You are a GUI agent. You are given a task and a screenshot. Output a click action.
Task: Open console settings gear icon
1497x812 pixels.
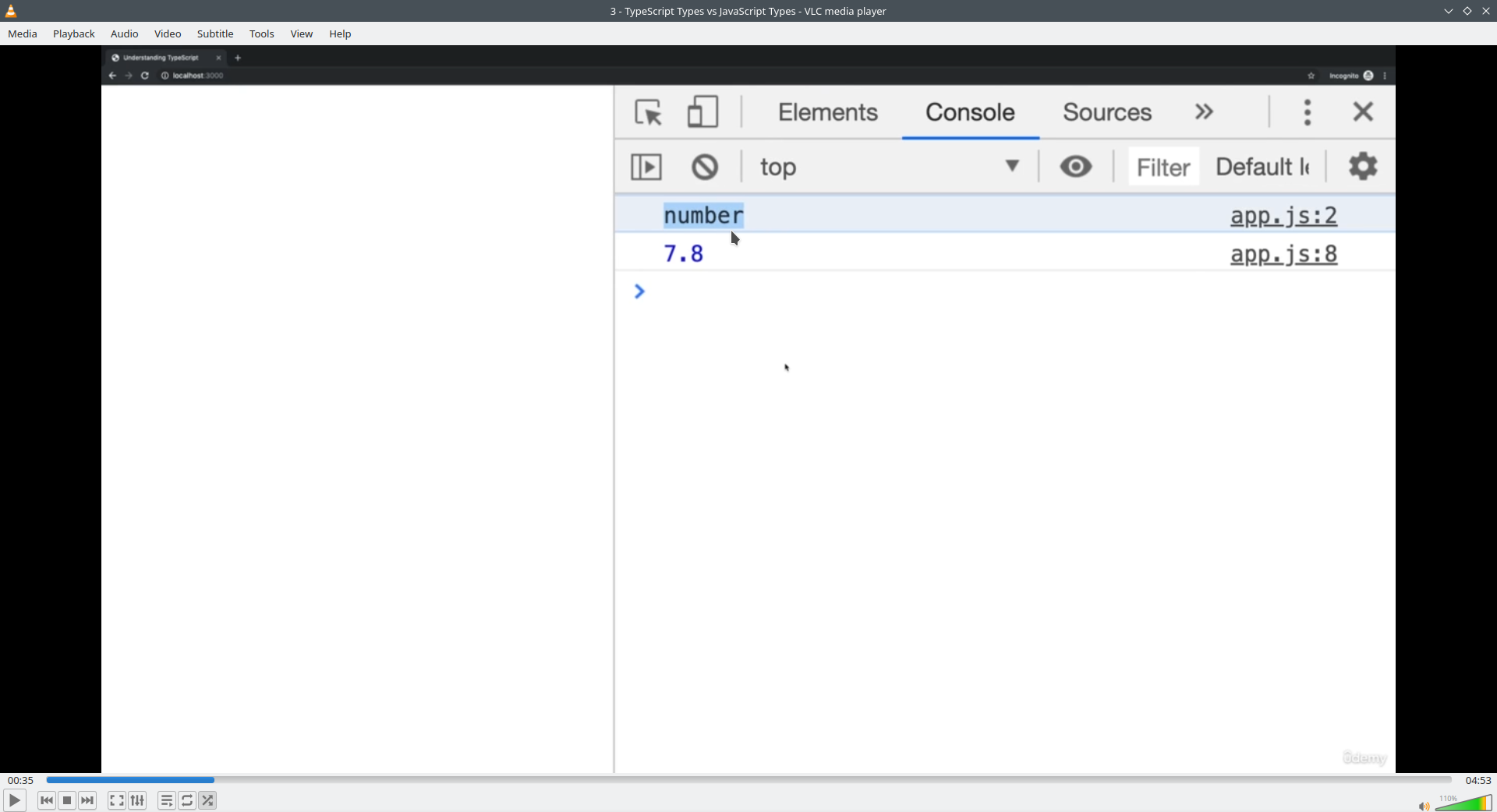[x=1363, y=166]
